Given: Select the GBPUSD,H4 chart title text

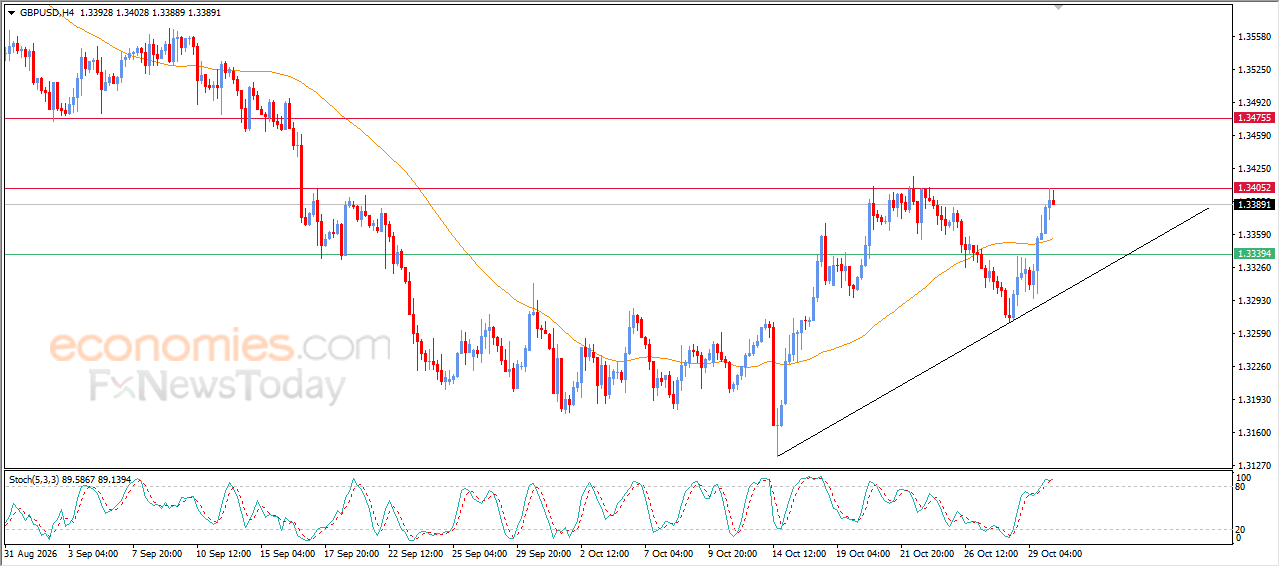Looking at the screenshot, I should (x=46, y=13).
